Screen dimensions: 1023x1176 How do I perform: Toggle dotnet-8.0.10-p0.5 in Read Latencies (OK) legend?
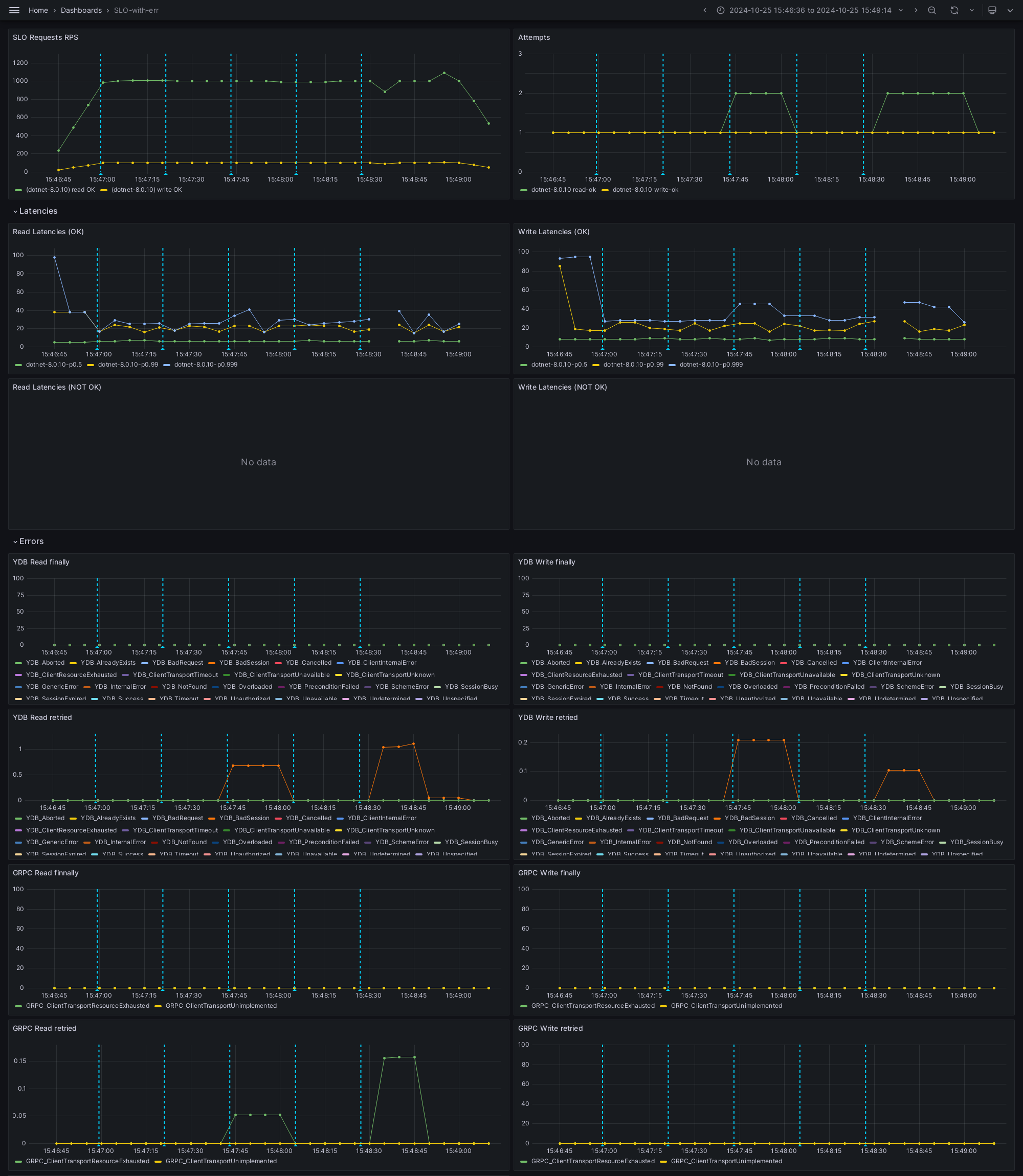[x=54, y=365]
